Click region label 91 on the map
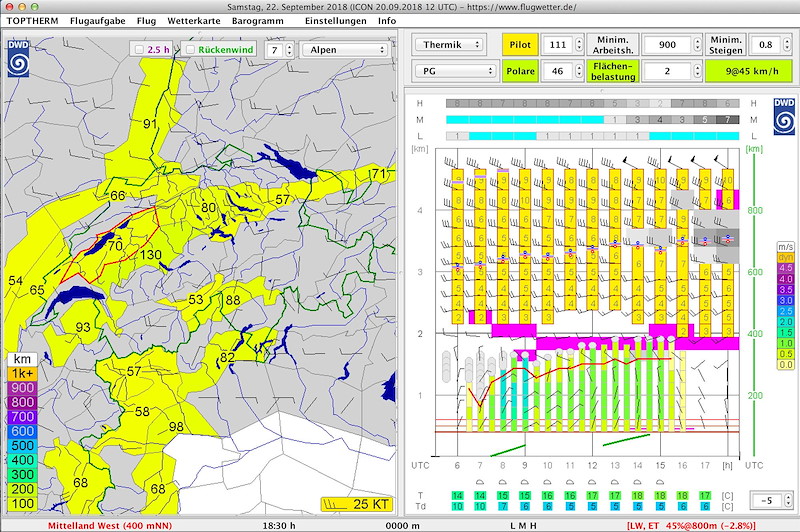Image resolution: width=800 pixels, height=532 pixels. click(x=150, y=124)
